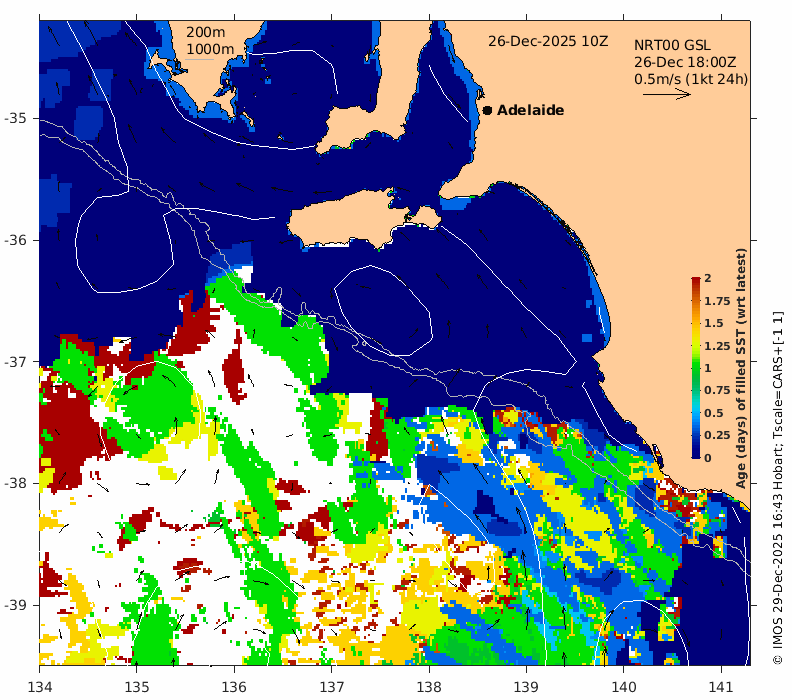Click latitude axis label -35
This screenshot has height=700, width=792.
coord(15,118)
